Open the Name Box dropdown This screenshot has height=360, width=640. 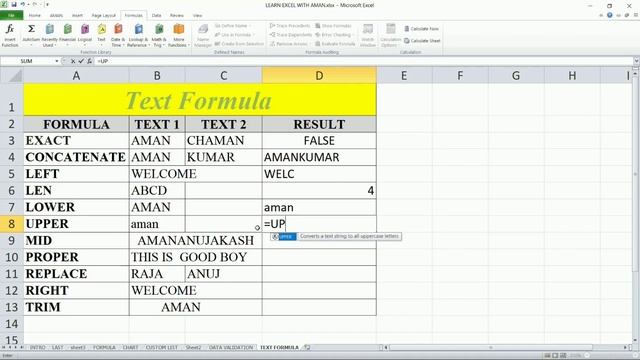pos(57,61)
